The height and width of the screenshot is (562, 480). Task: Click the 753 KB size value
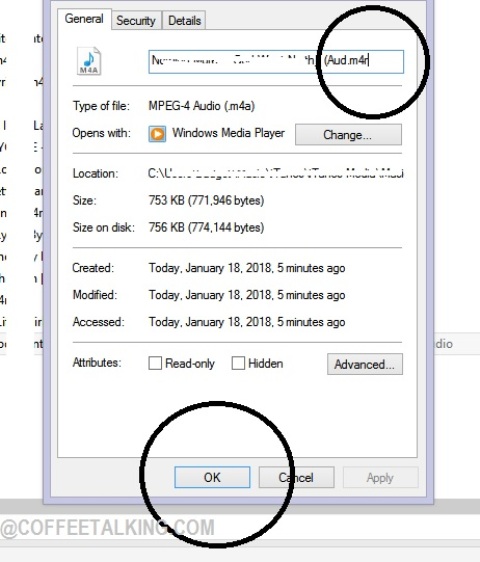(x=206, y=200)
